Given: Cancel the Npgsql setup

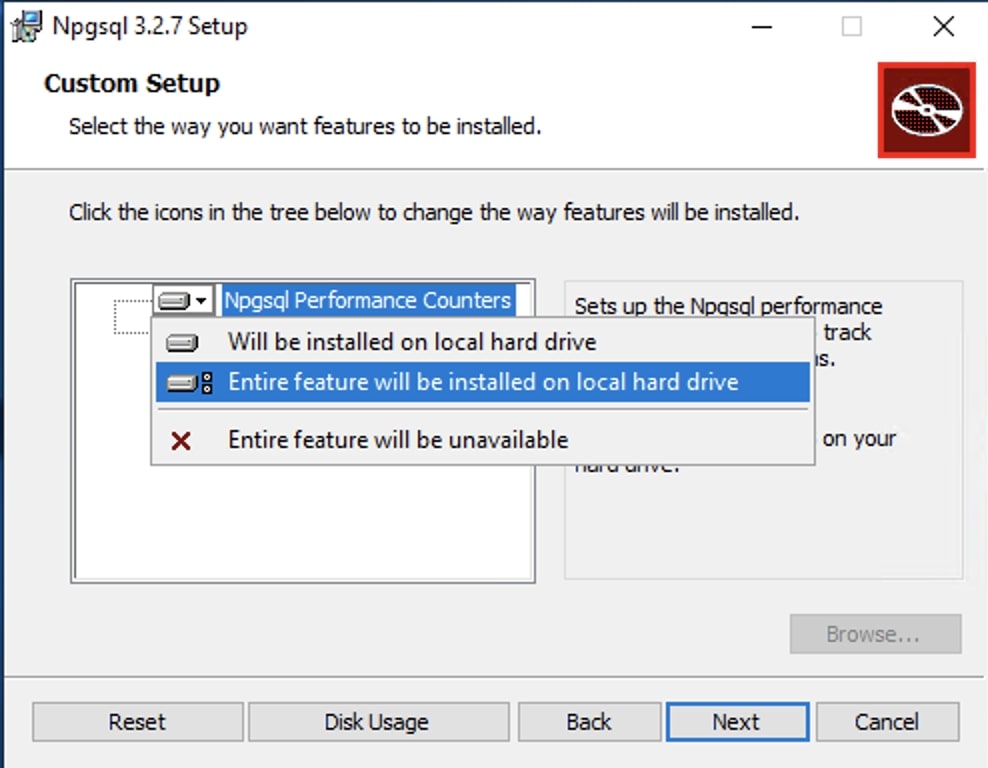Looking at the screenshot, I should pos(887,721).
